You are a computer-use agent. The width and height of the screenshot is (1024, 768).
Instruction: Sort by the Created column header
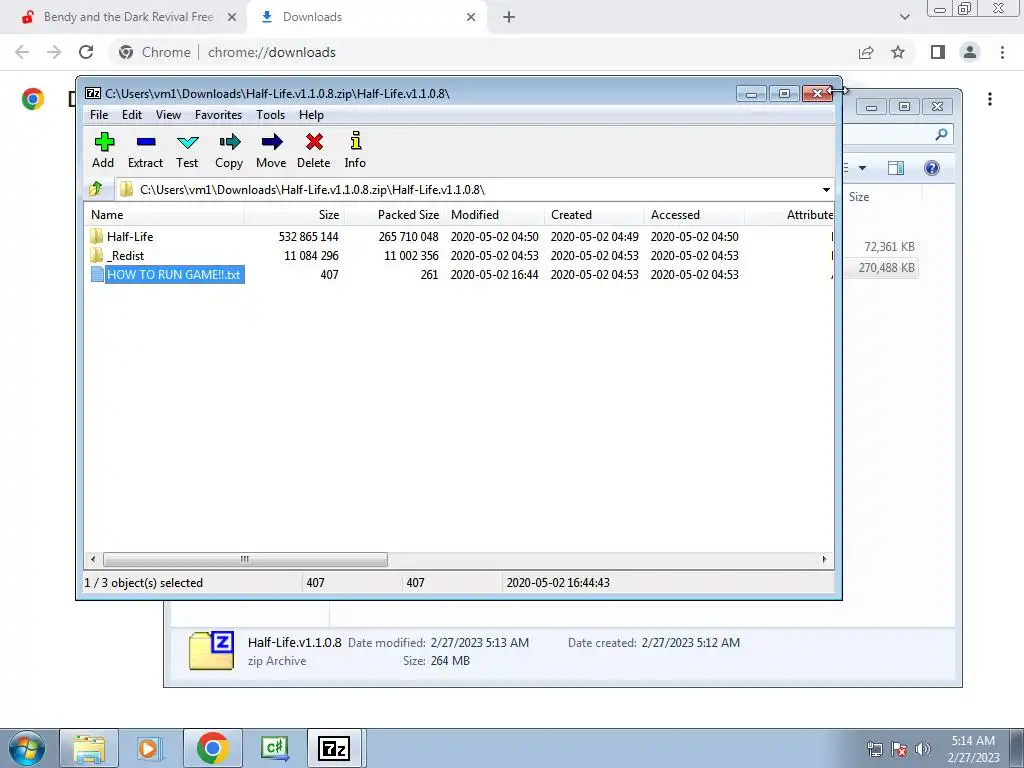[x=594, y=215]
